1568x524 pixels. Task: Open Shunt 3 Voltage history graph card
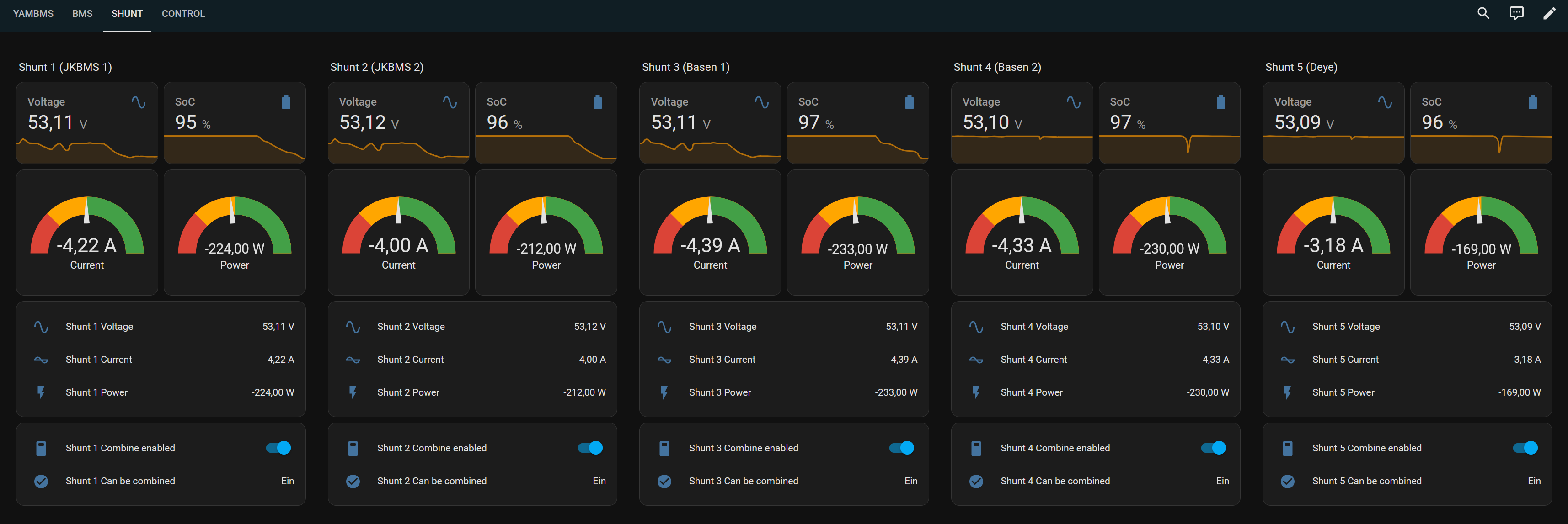click(x=710, y=123)
